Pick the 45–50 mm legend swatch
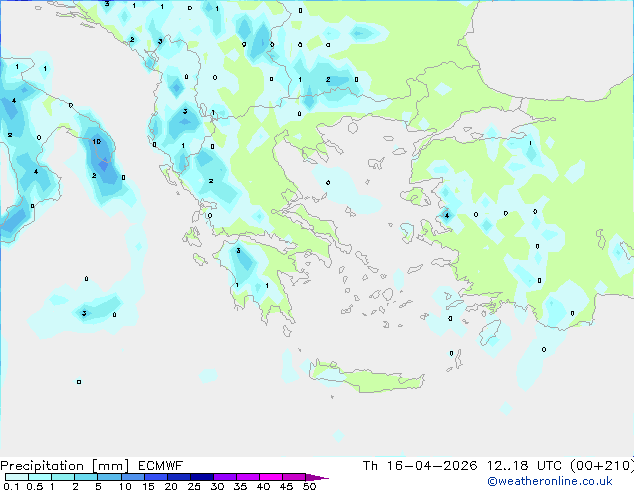Image resolution: width=634 pixels, height=490 pixels. coord(294,477)
